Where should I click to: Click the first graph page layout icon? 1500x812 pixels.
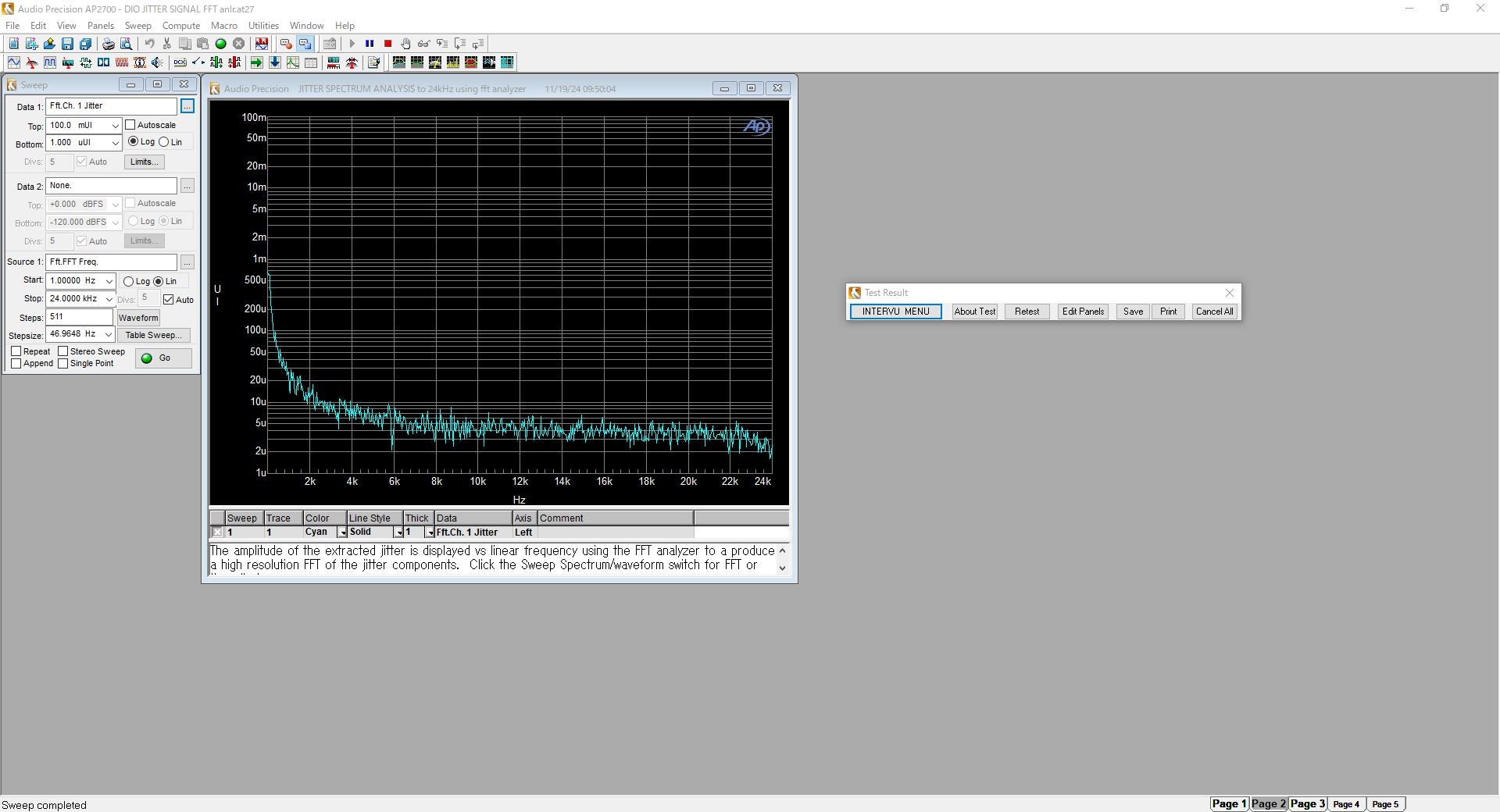(399, 62)
